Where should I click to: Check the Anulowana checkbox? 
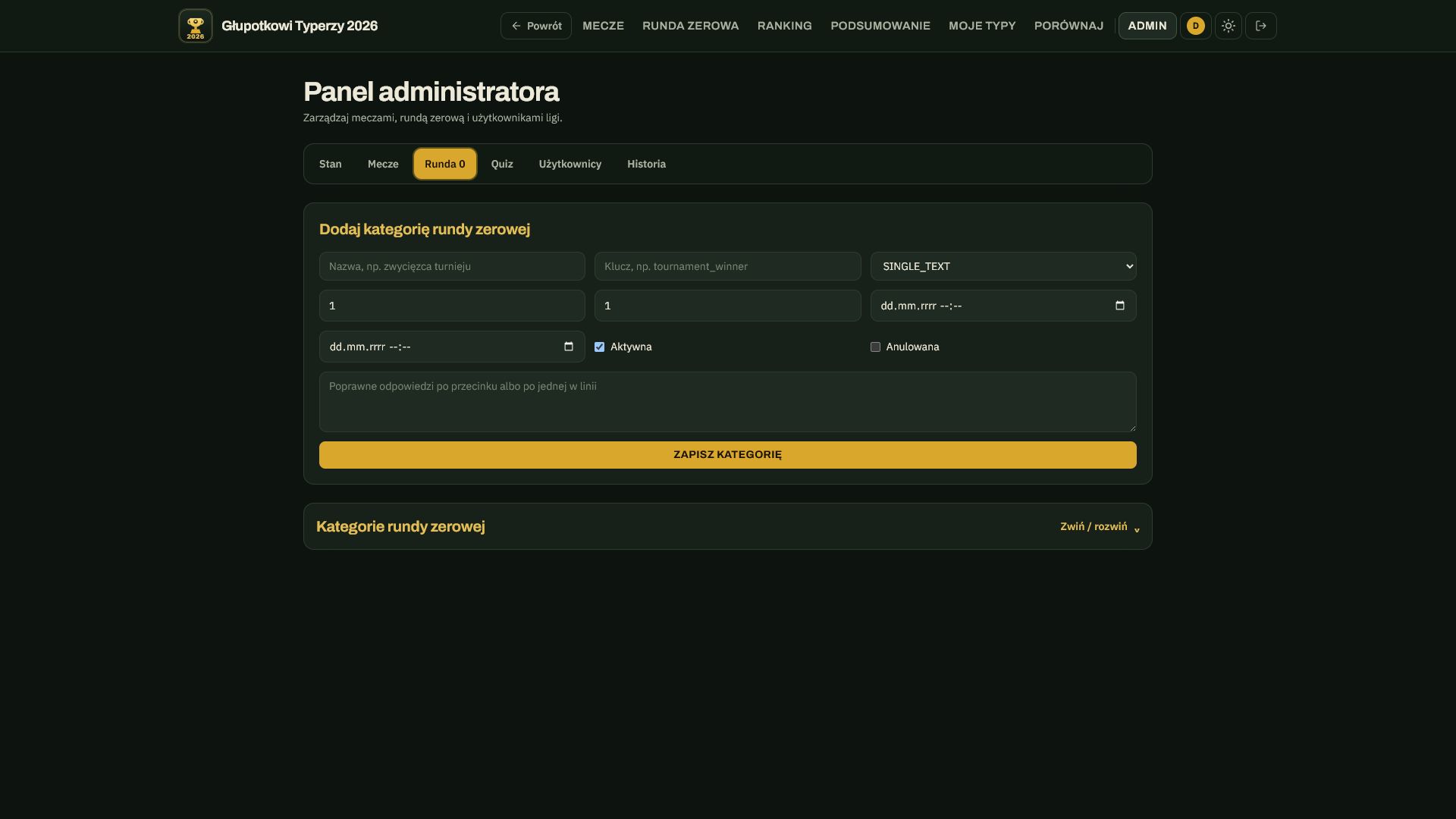pos(875,347)
